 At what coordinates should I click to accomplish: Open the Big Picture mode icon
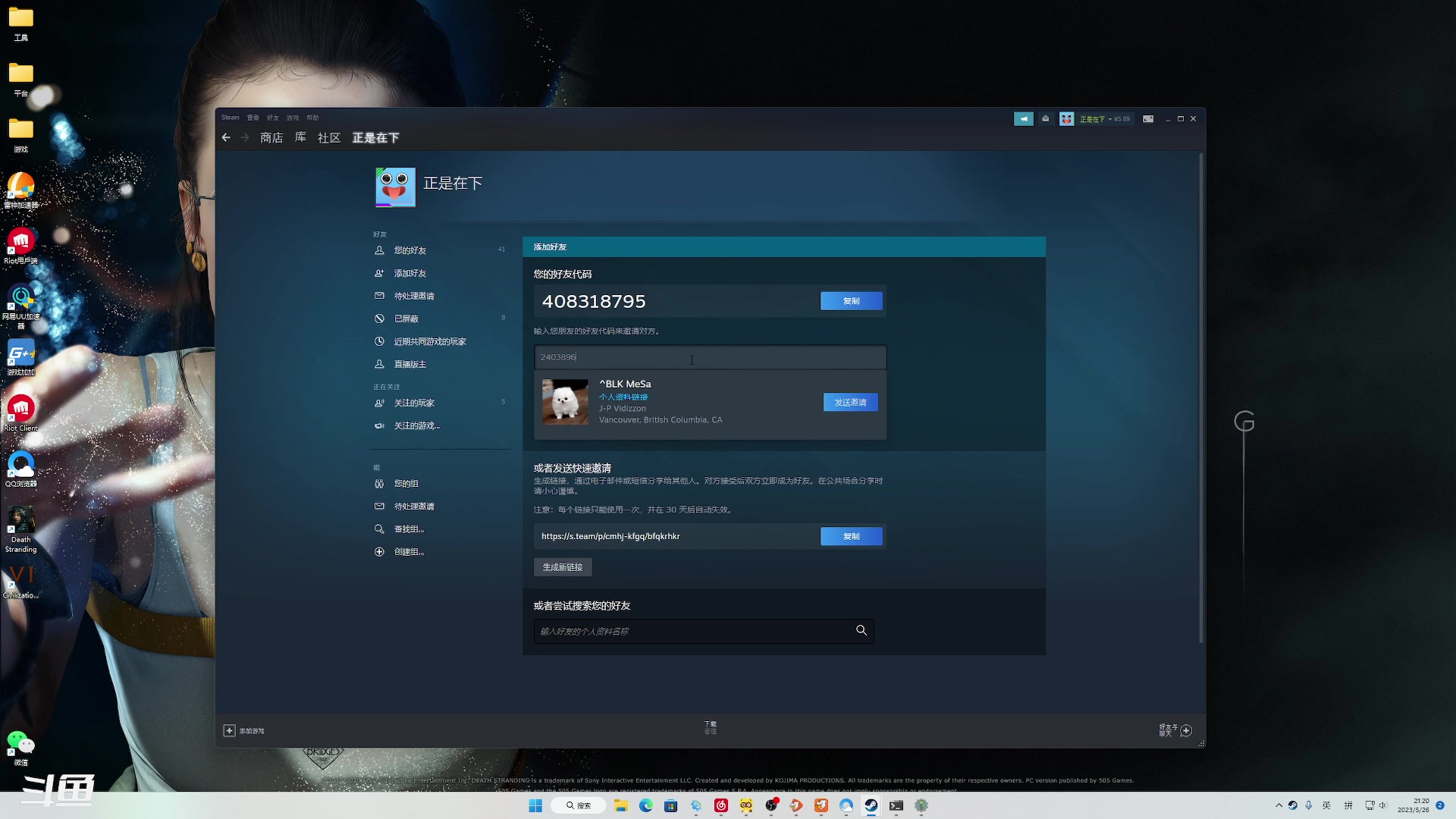tap(1147, 119)
